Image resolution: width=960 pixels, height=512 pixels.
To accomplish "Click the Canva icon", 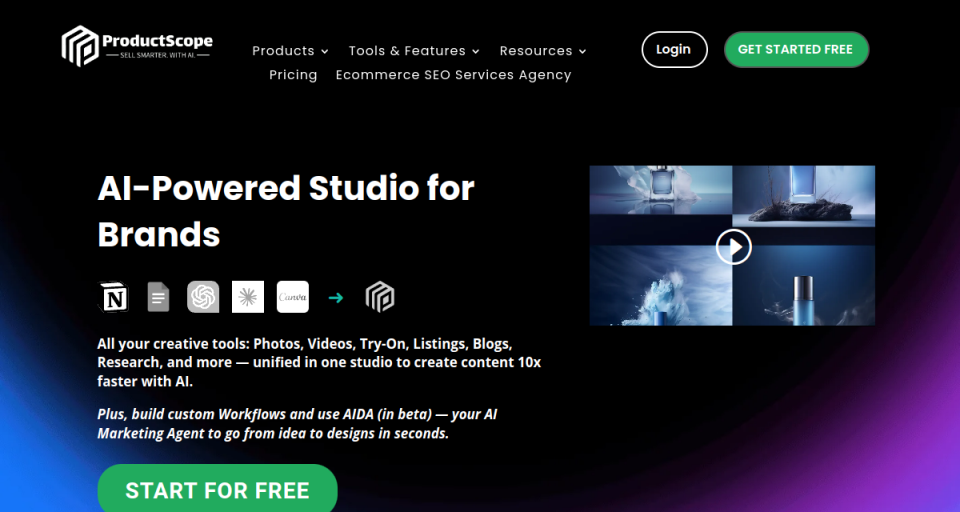I will [x=293, y=297].
